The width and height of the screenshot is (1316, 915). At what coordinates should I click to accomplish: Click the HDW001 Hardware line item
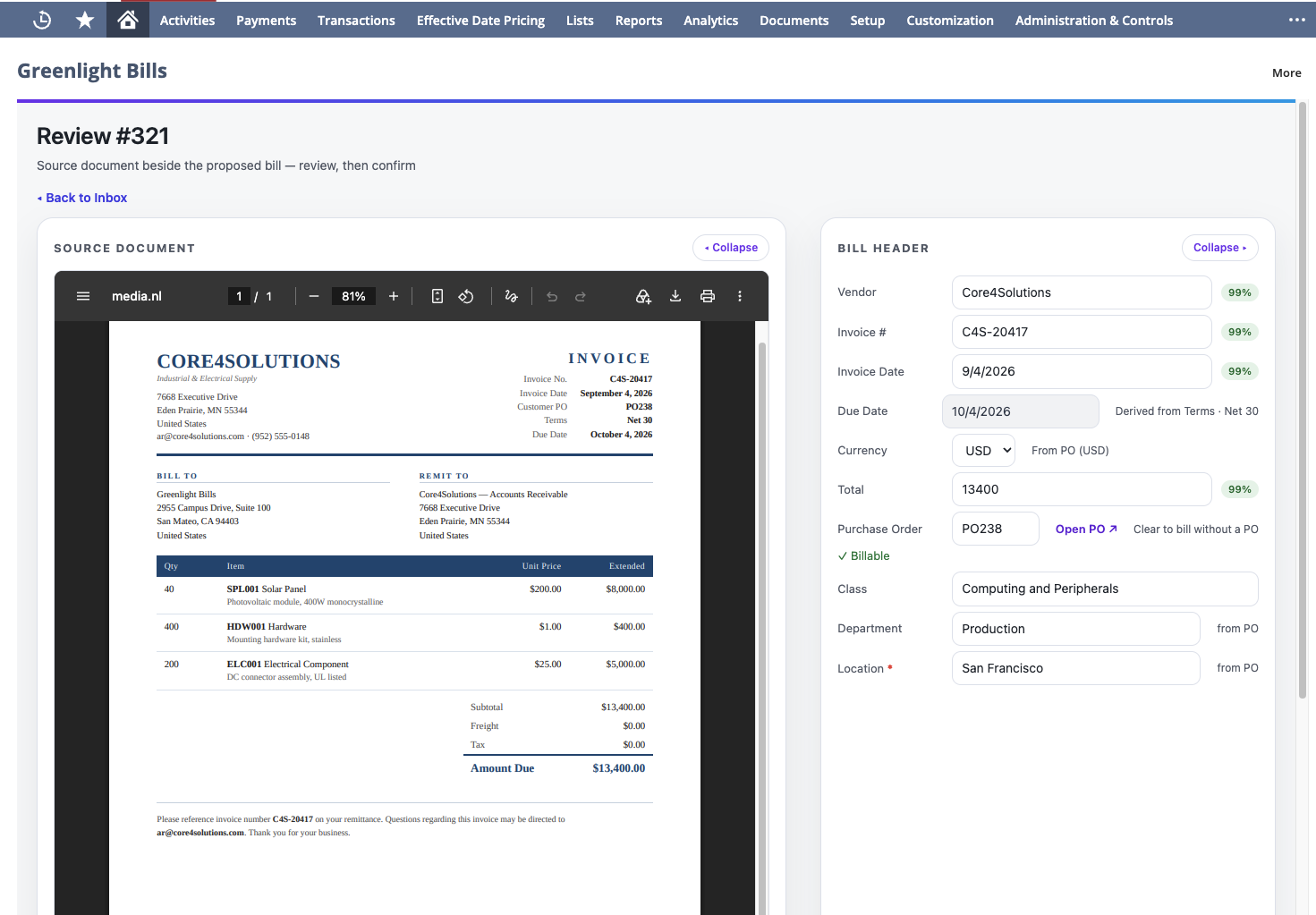click(404, 632)
